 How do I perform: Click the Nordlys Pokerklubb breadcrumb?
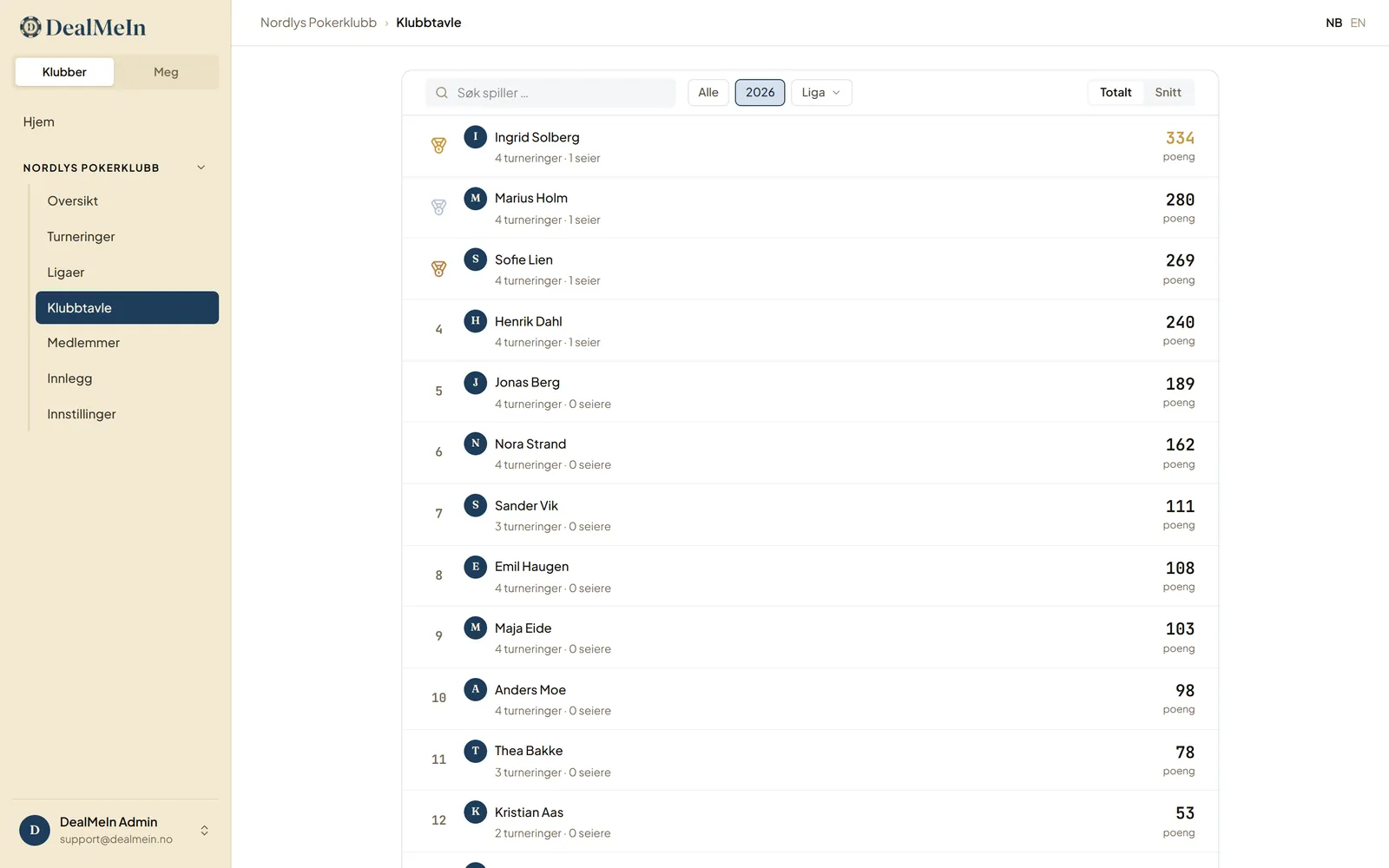319,23
